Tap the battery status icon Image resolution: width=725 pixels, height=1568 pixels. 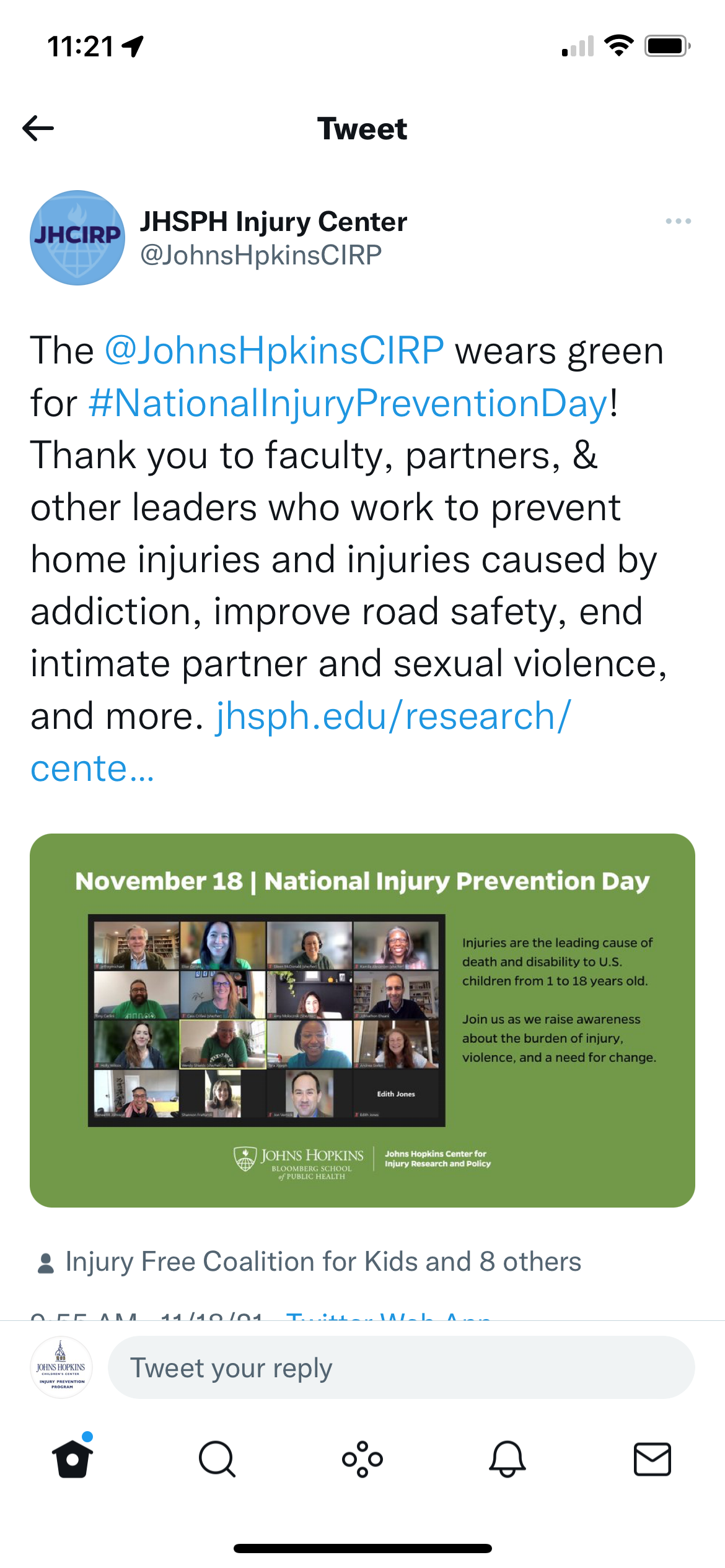pos(667,46)
